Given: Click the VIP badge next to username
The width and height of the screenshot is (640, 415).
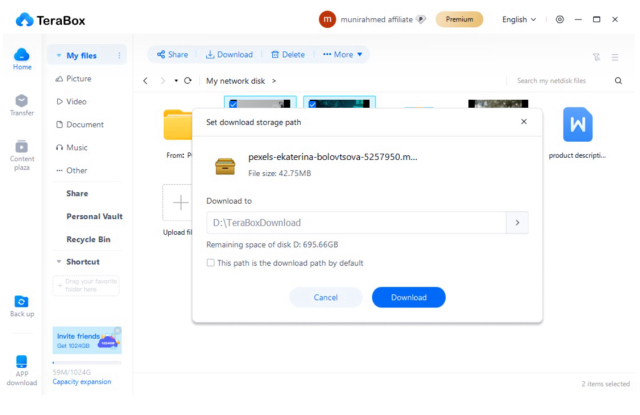Looking at the screenshot, I should tap(421, 19).
